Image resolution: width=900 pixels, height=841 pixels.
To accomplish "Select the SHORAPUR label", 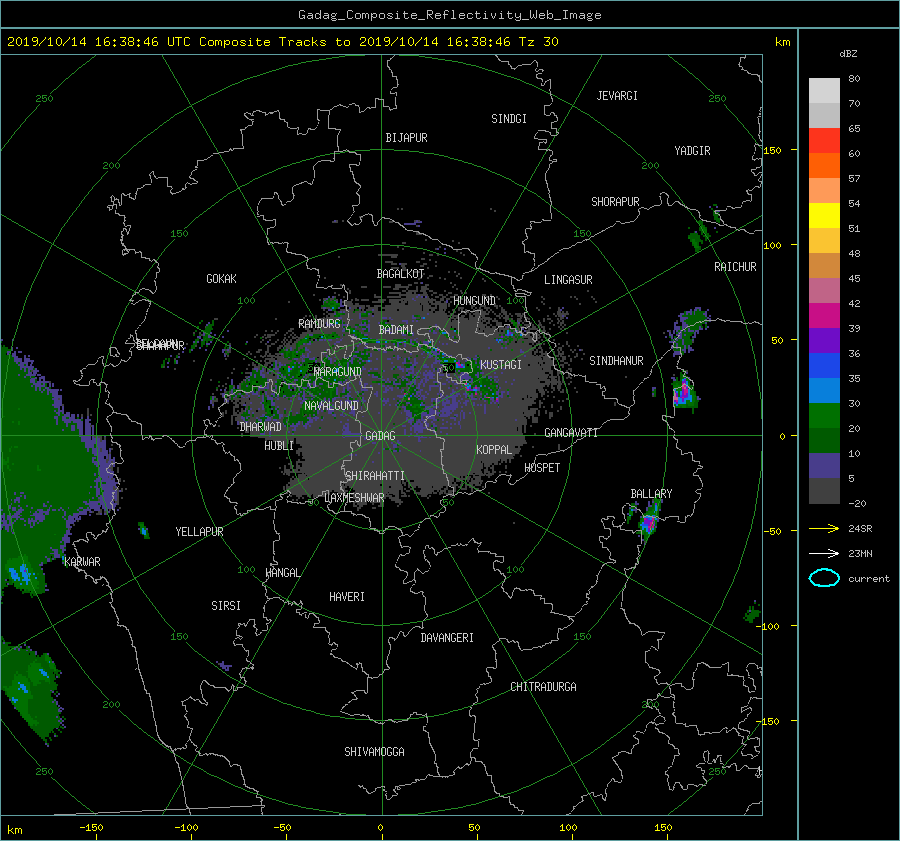I will tap(615, 202).
